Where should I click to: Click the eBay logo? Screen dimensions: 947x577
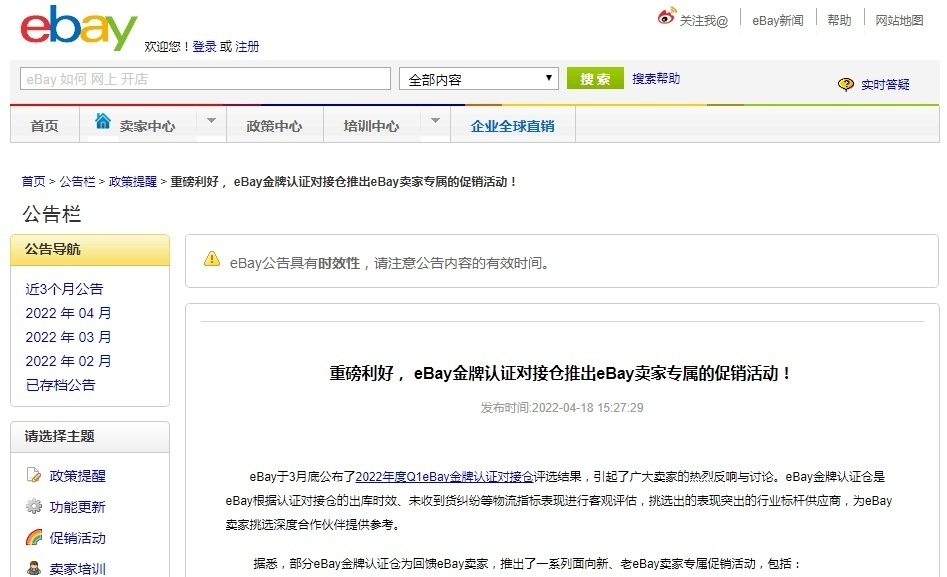tap(79, 28)
